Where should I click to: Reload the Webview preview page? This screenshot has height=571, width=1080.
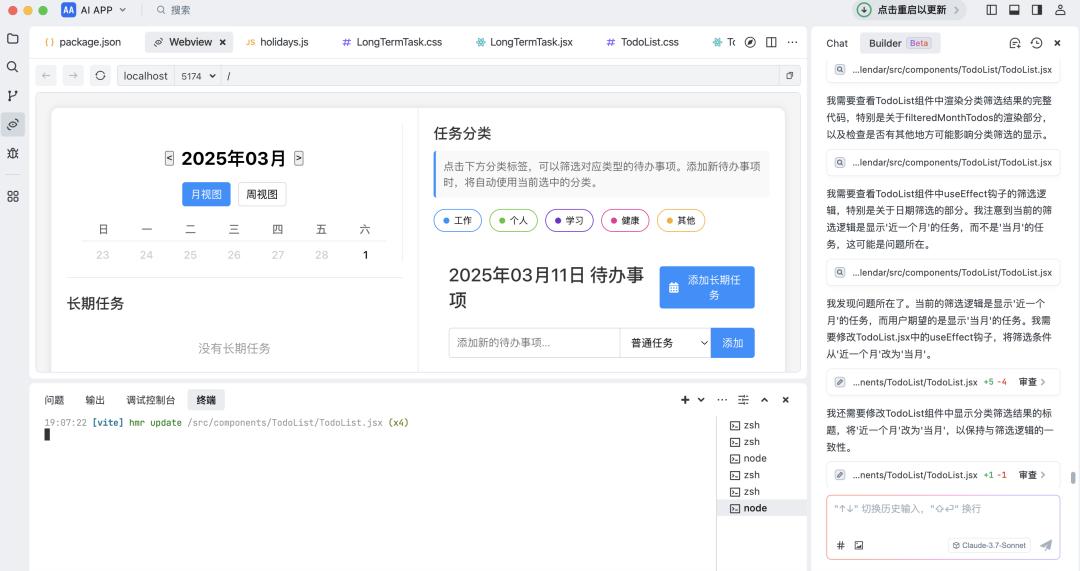pos(100,76)
